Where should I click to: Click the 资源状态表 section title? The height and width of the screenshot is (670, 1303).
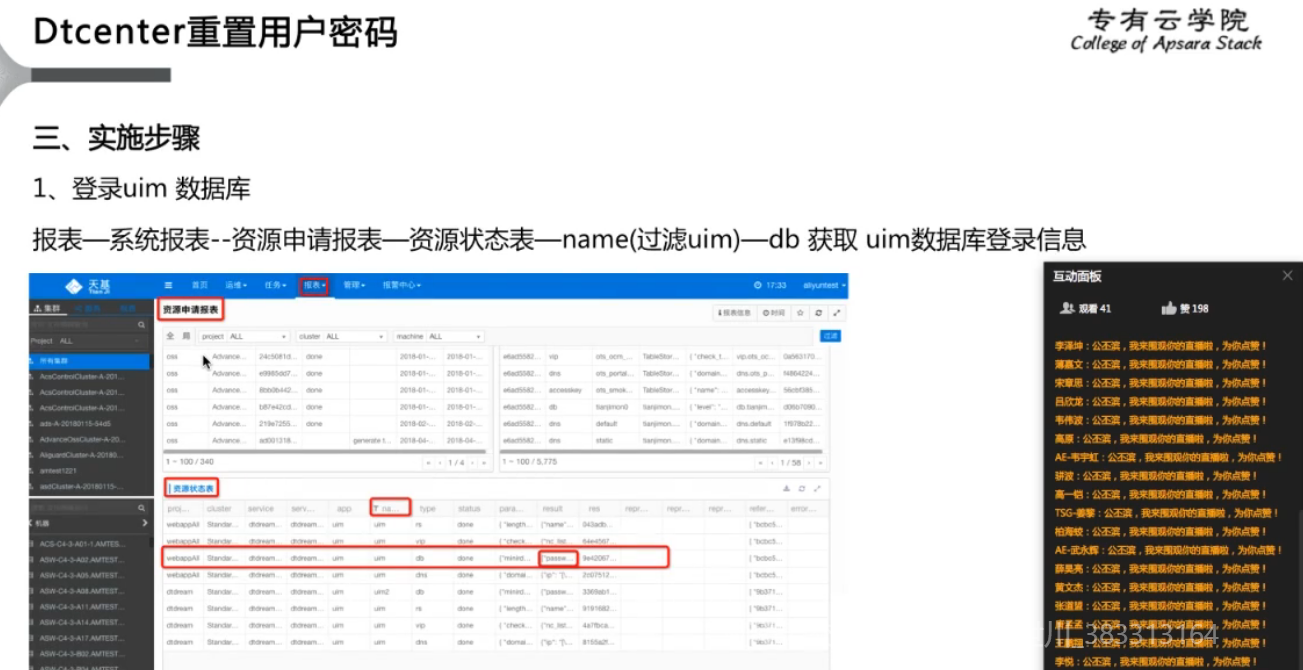pyautogui.click(x=192, y=488)
